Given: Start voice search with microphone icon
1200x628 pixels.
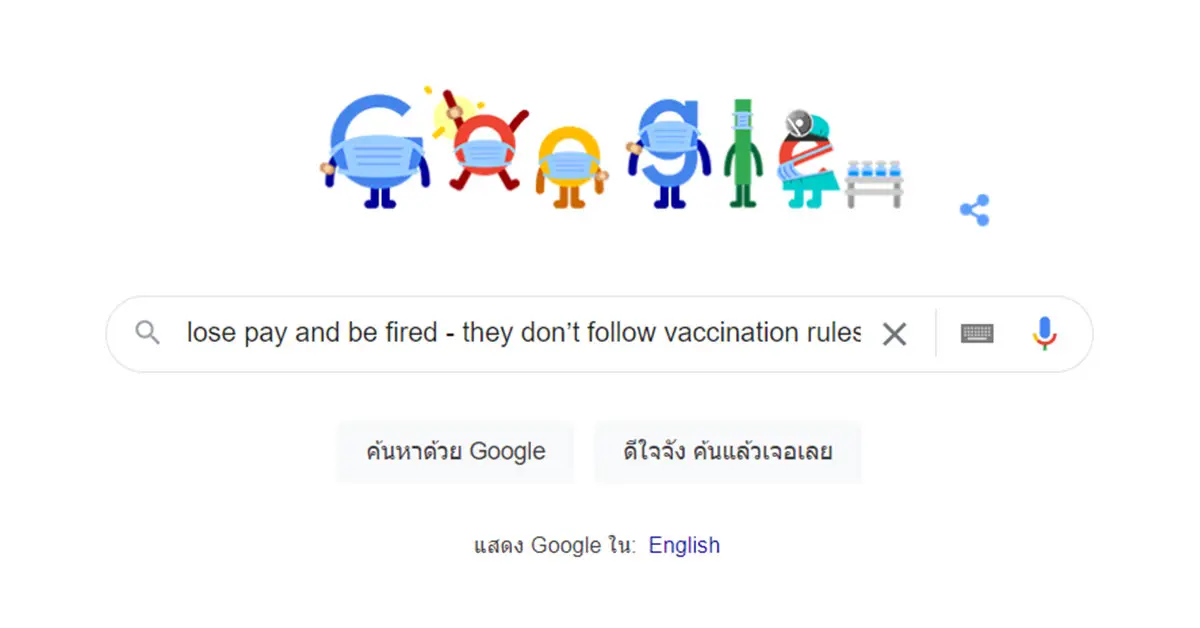Looking at the screenshot, I should pyautogui.click(x=1044, y=334).
